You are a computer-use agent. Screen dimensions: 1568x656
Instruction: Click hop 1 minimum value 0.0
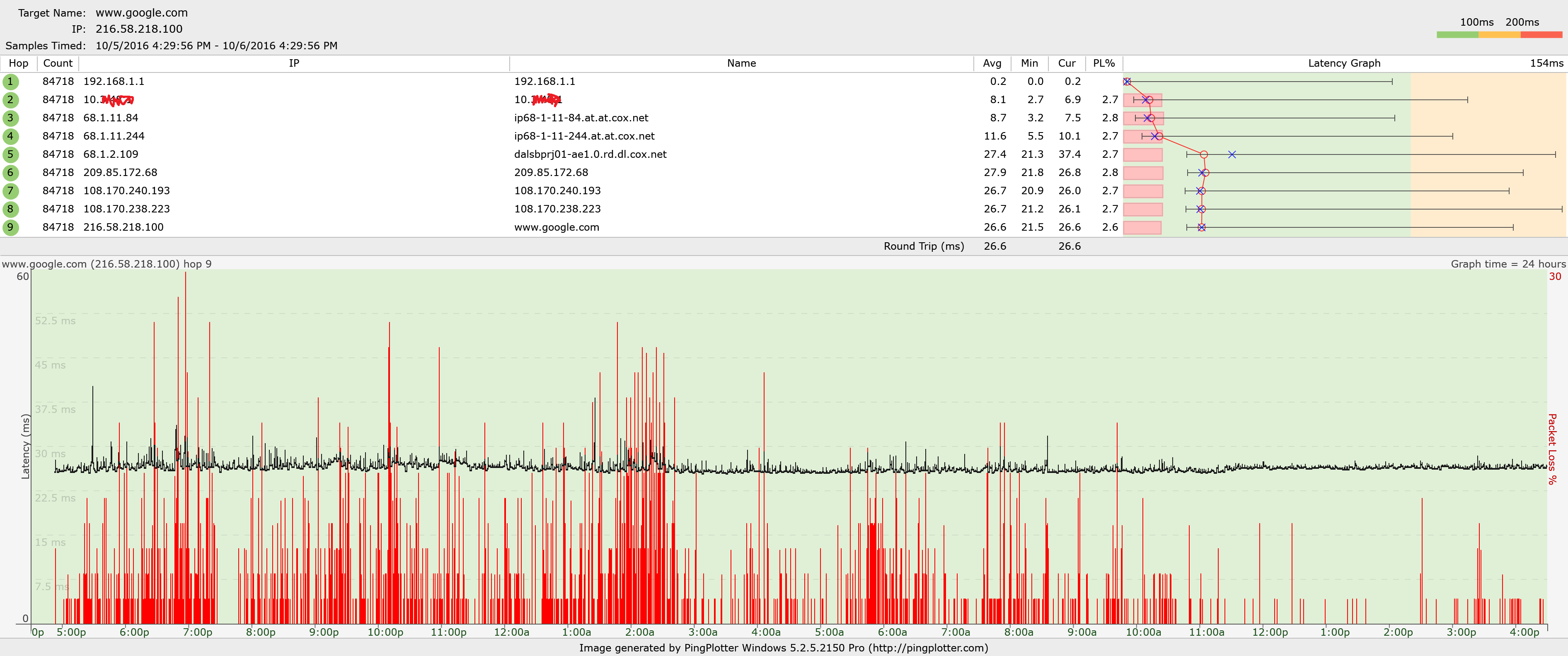1036,82
